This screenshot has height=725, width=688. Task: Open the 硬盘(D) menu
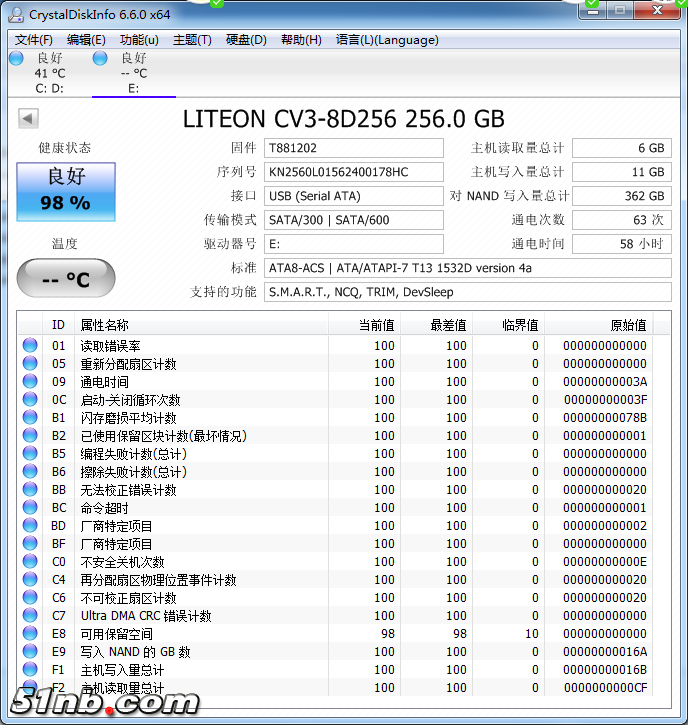click(x=246, y=40)
